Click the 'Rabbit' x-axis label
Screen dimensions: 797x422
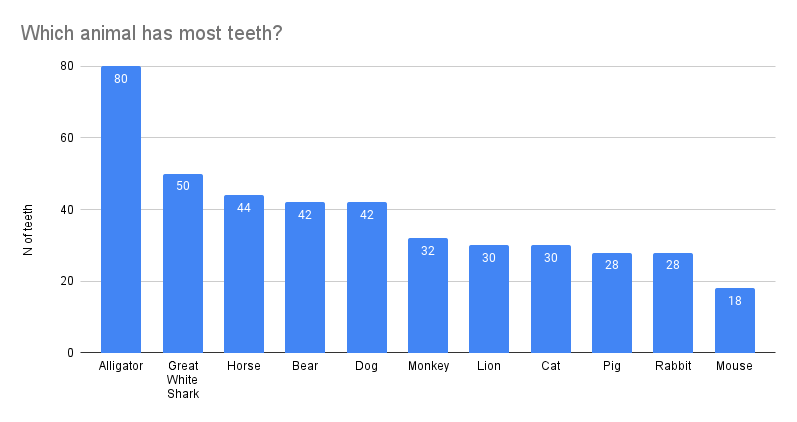(673, 366)
